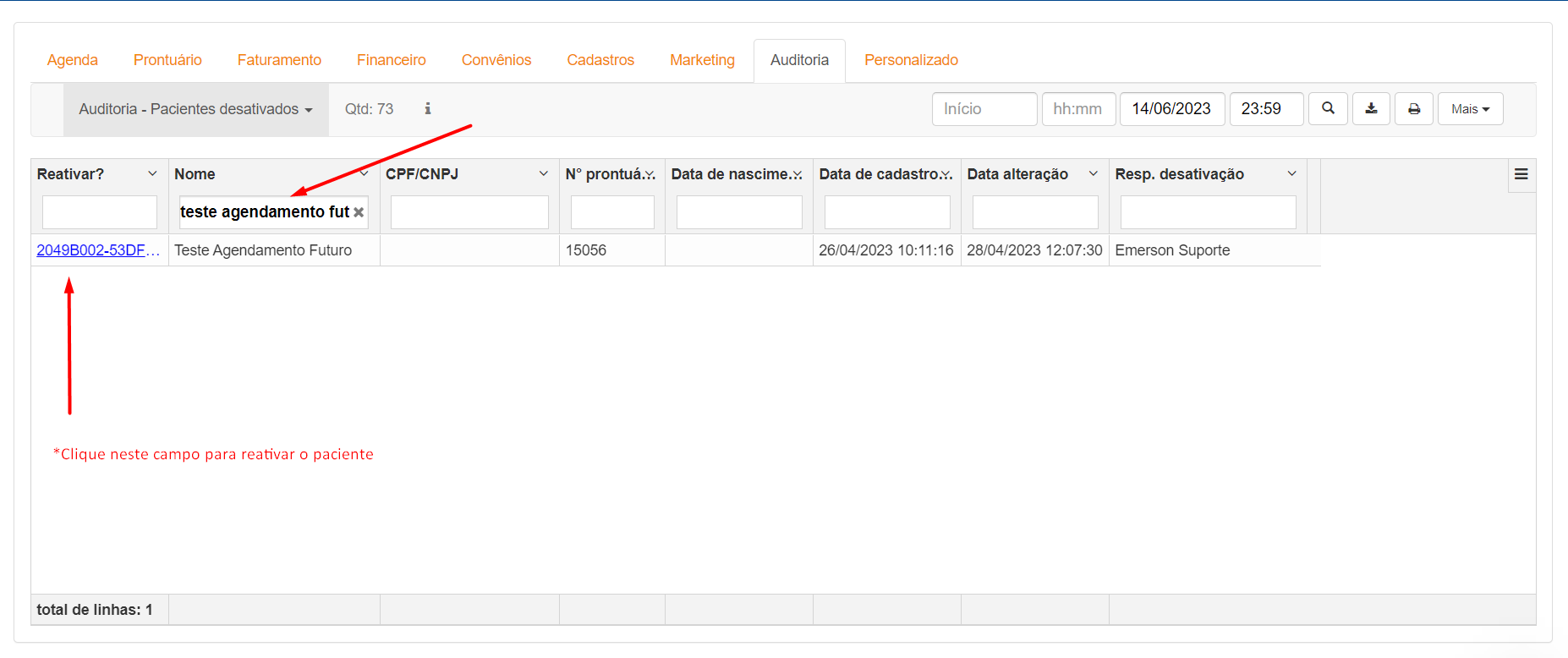Select the Convênios tab
The image size is (1568, 658).
coord(496,60)
